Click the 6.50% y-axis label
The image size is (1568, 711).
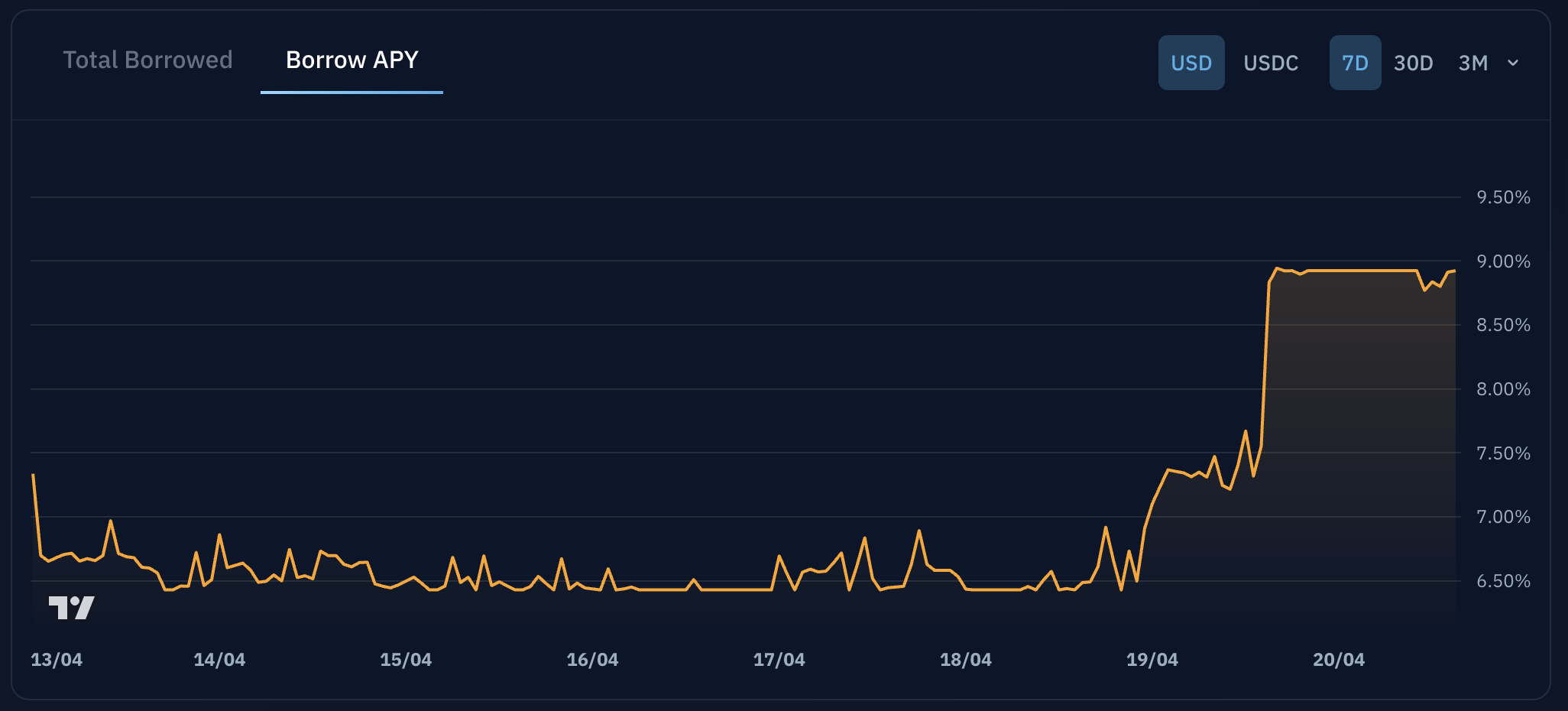(x=1502, y=581)
